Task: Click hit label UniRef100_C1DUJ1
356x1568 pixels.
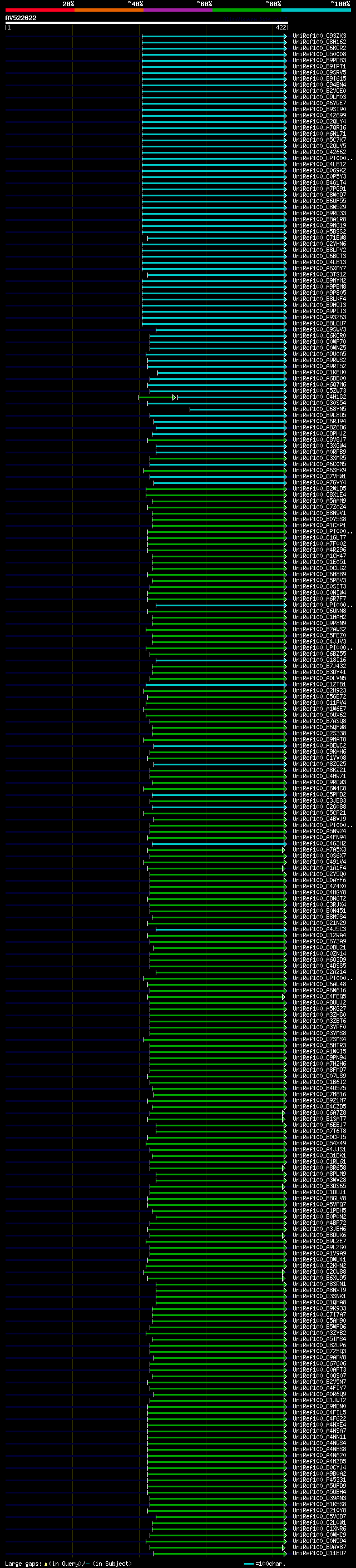Action: point(319,1193)
